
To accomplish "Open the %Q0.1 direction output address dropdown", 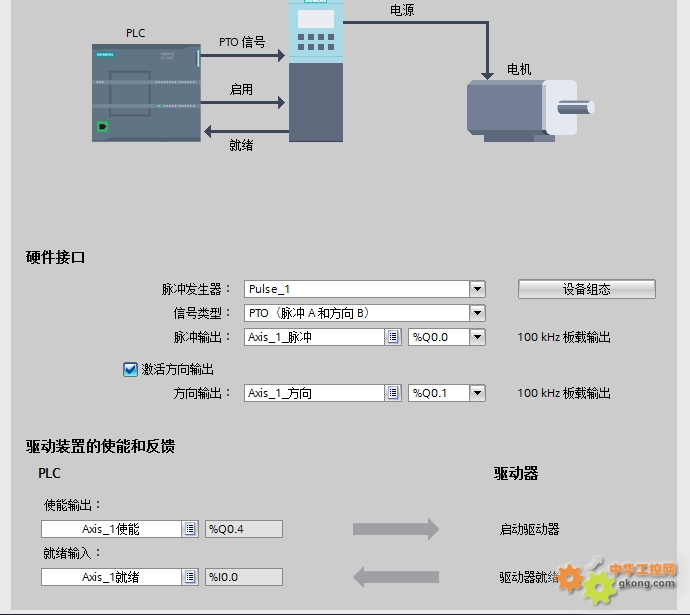I will click(477, 393).
